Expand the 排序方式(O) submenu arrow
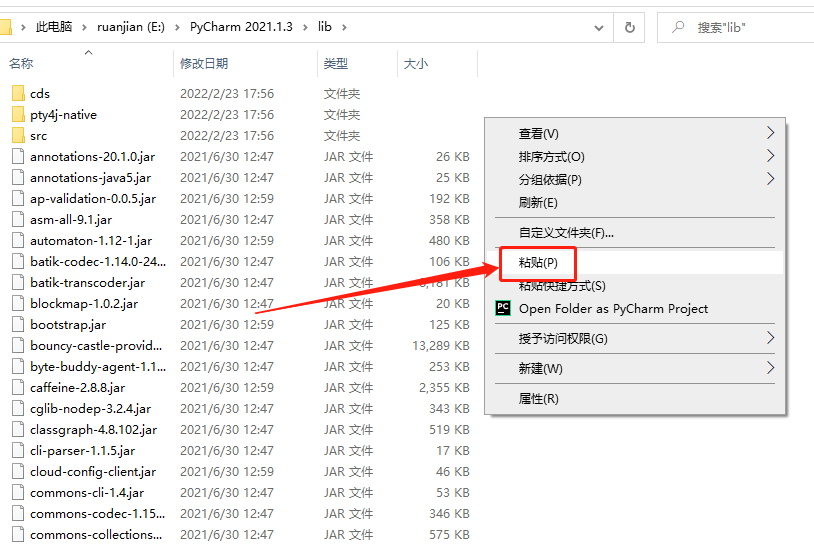Screen dimensions: 814x546 (770, 156)
